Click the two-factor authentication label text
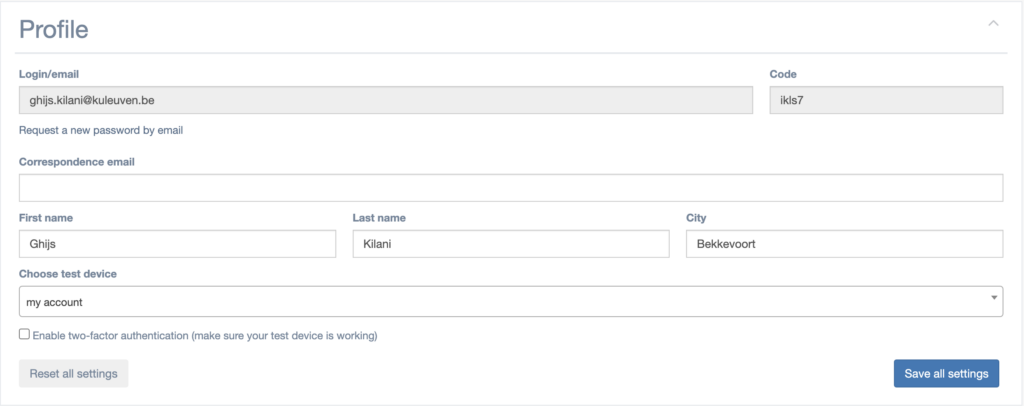The image size is (1024, 406). (x=205, y=336)
